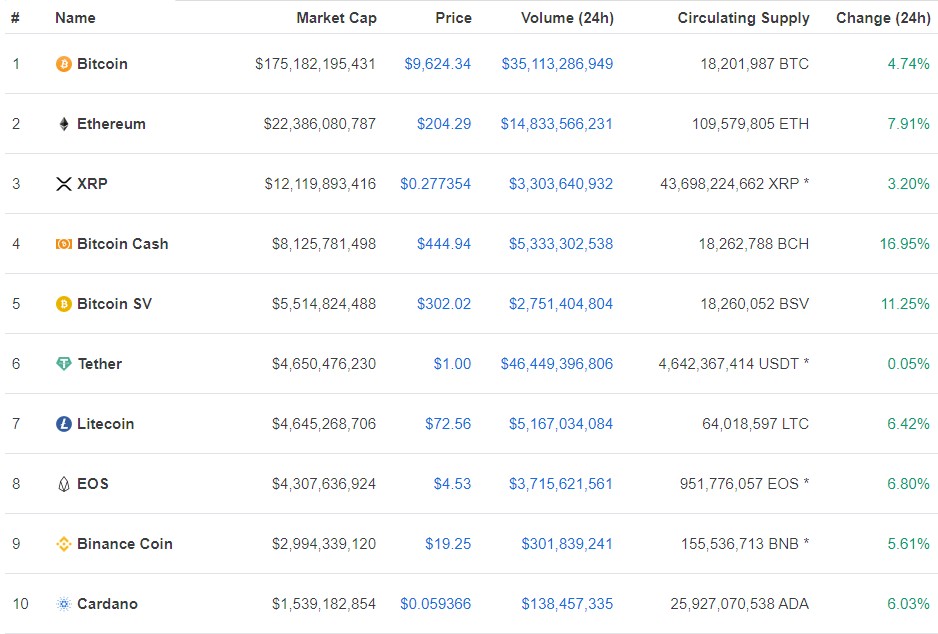Viewport: 938px width, 634px height.
Task: Open the Bitcoin name link
Action: click(x=102, y=64)
